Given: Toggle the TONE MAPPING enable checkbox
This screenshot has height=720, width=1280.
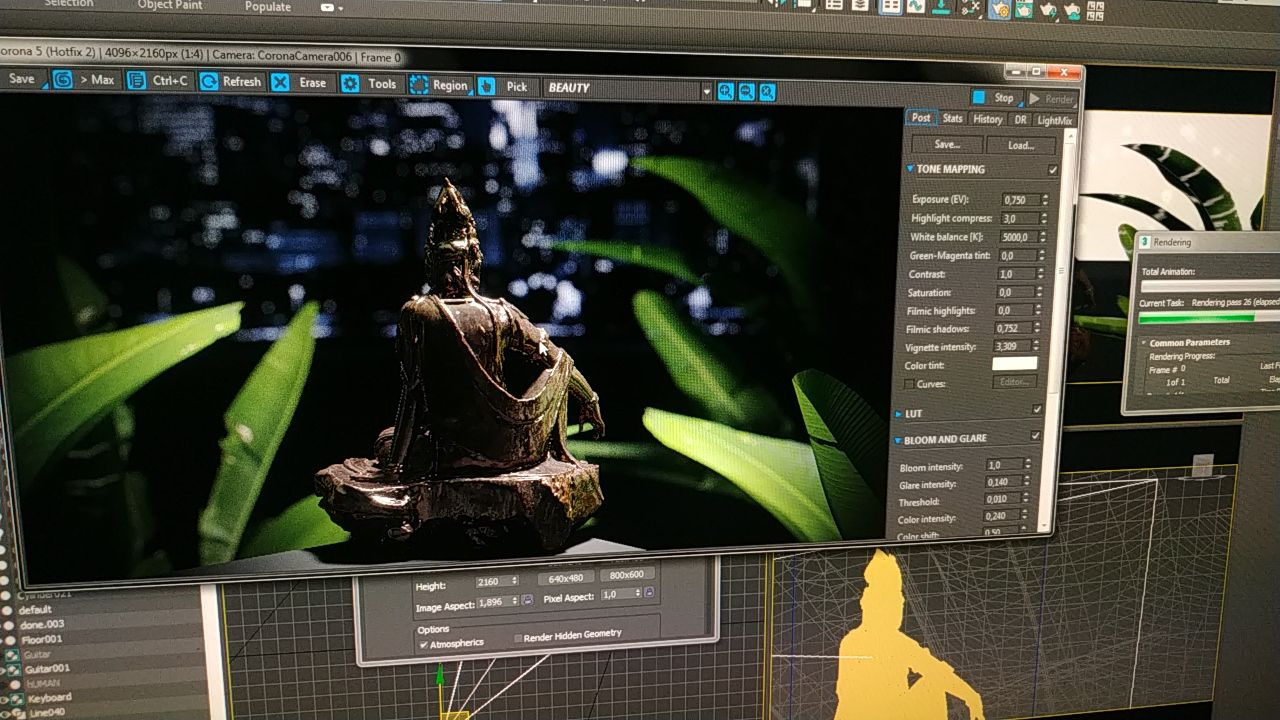Looking at the screenshot, I should click(x=1053, y=170).
